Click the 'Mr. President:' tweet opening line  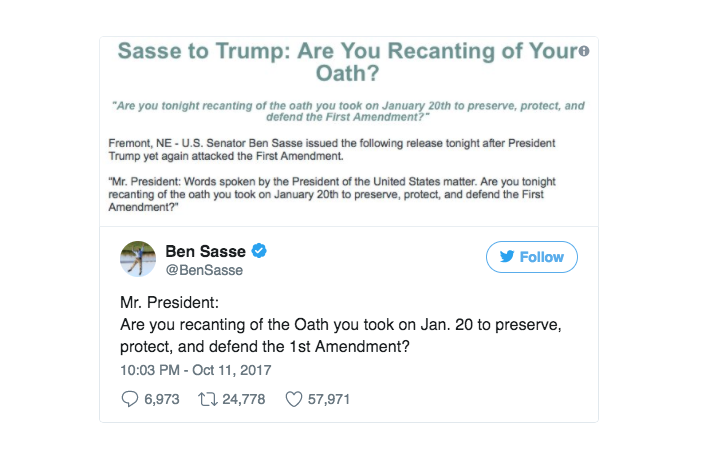click(169, 302)
